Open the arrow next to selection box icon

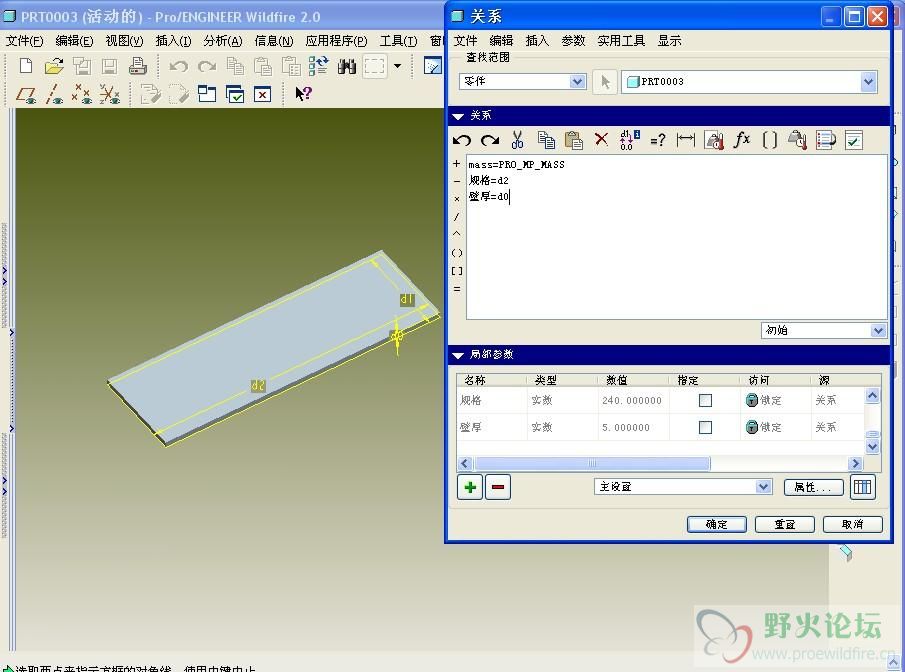tap(397, 66)
